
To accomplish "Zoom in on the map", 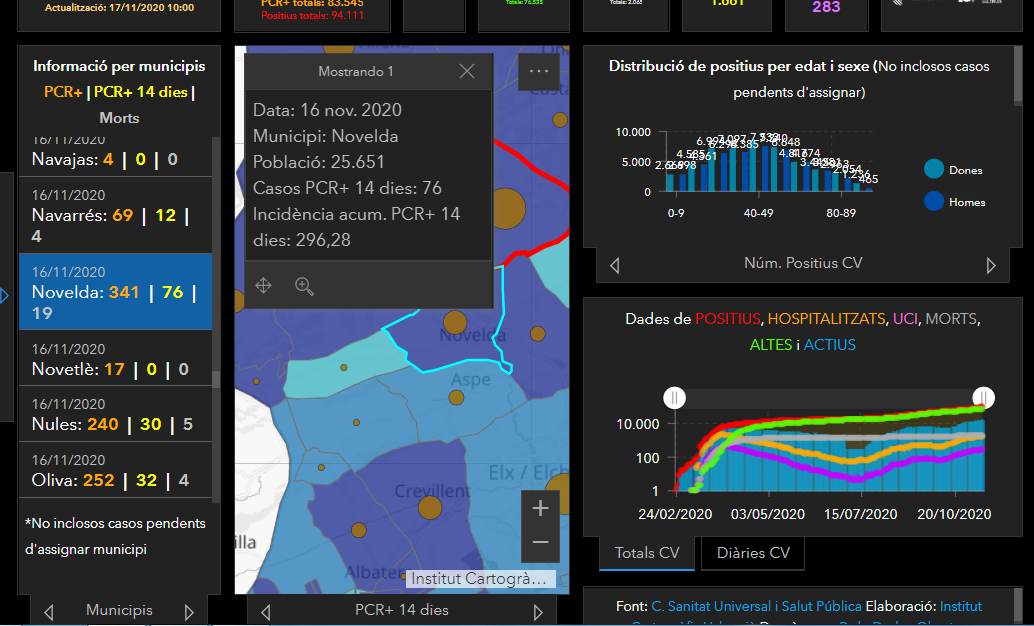I will [x=540, y=508].
